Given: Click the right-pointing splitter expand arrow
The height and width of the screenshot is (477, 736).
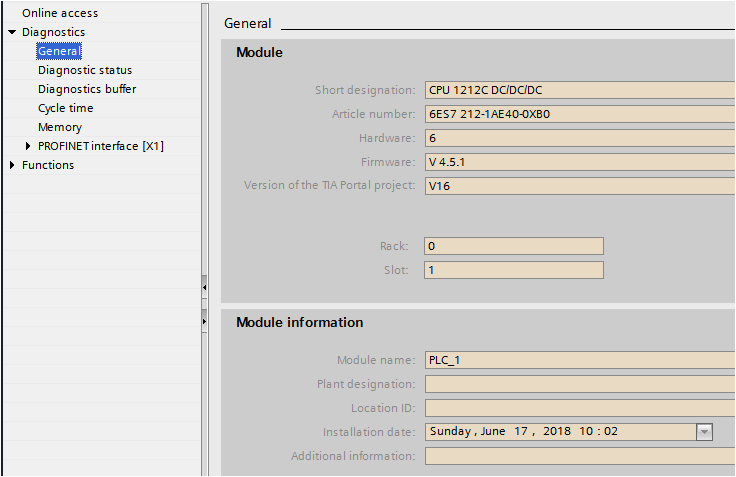Looking at the screenshot, I should tap(204, 322).
